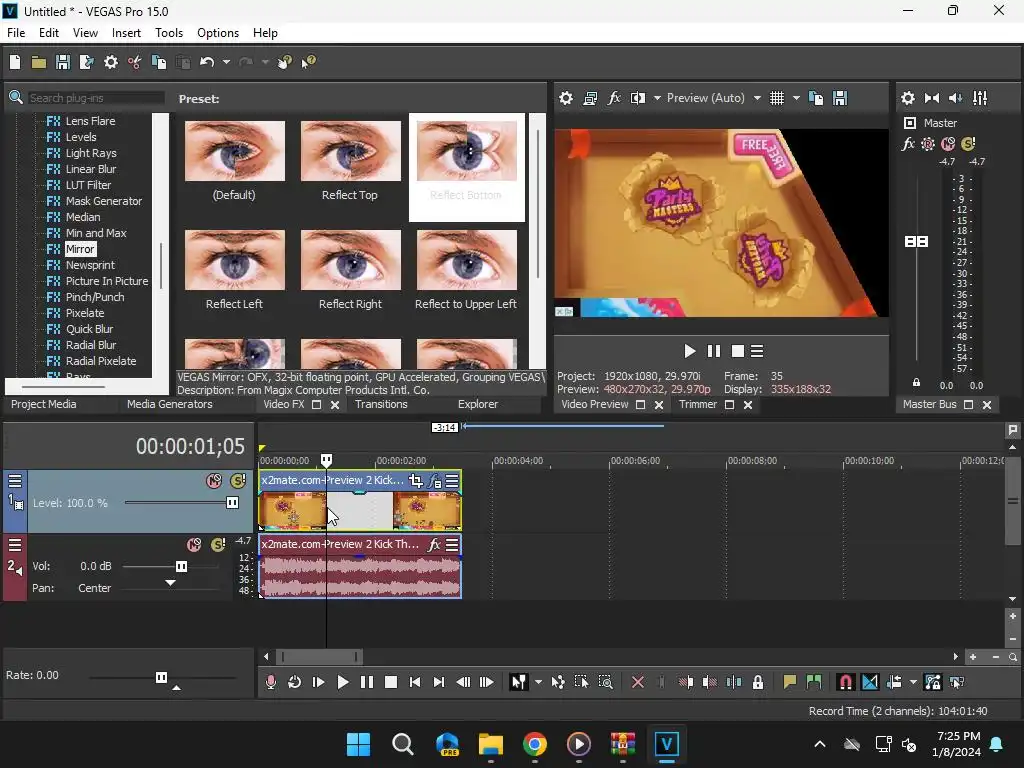Open the Tools menu

[x=168, y=33]
